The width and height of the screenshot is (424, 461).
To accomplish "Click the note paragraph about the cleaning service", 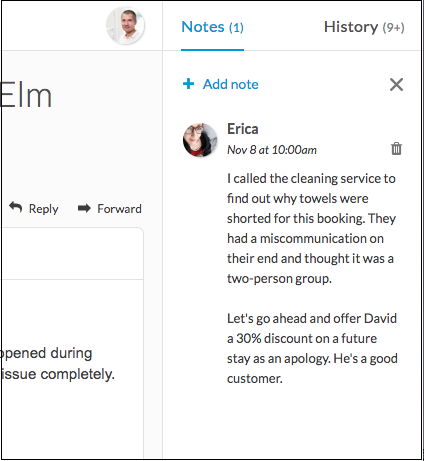I will pos(312,228).
